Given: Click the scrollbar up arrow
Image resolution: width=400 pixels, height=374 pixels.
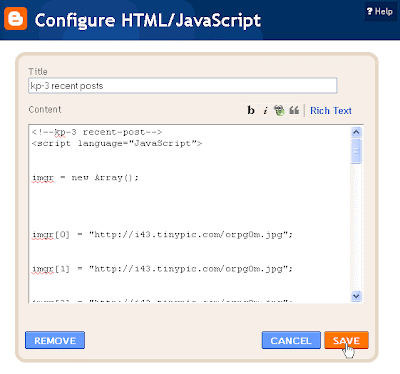Looking at the screenshot, I should [356, 132].
